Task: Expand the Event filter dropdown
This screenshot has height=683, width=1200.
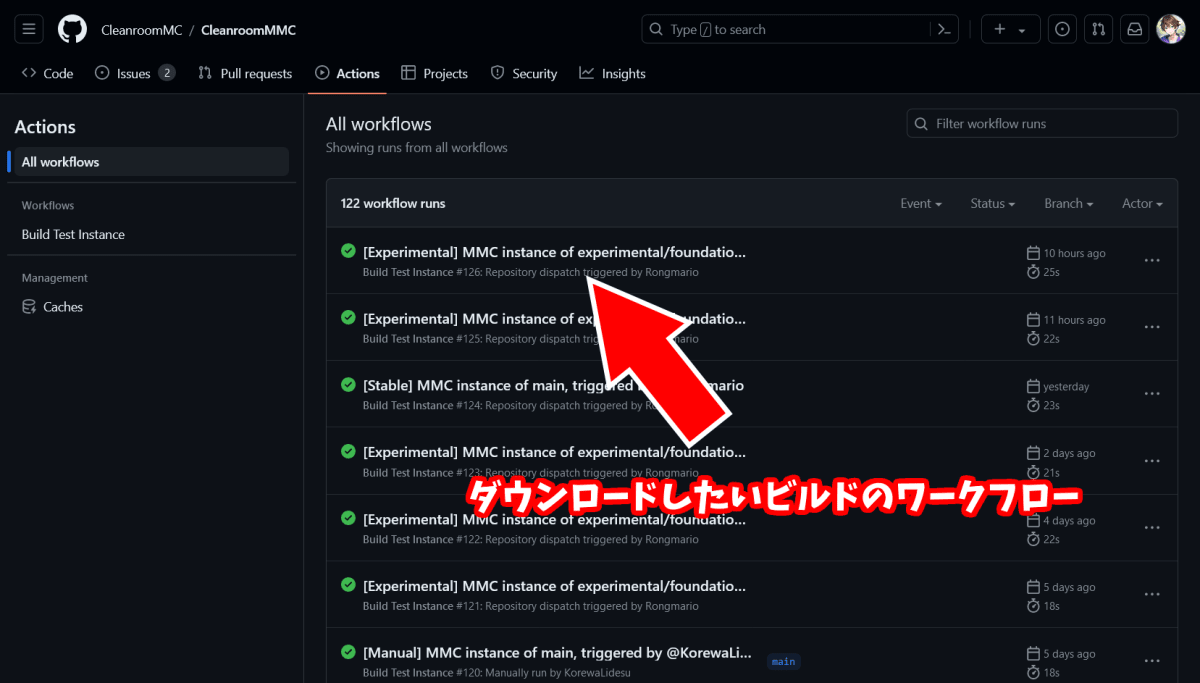Action: click(921, 203)
